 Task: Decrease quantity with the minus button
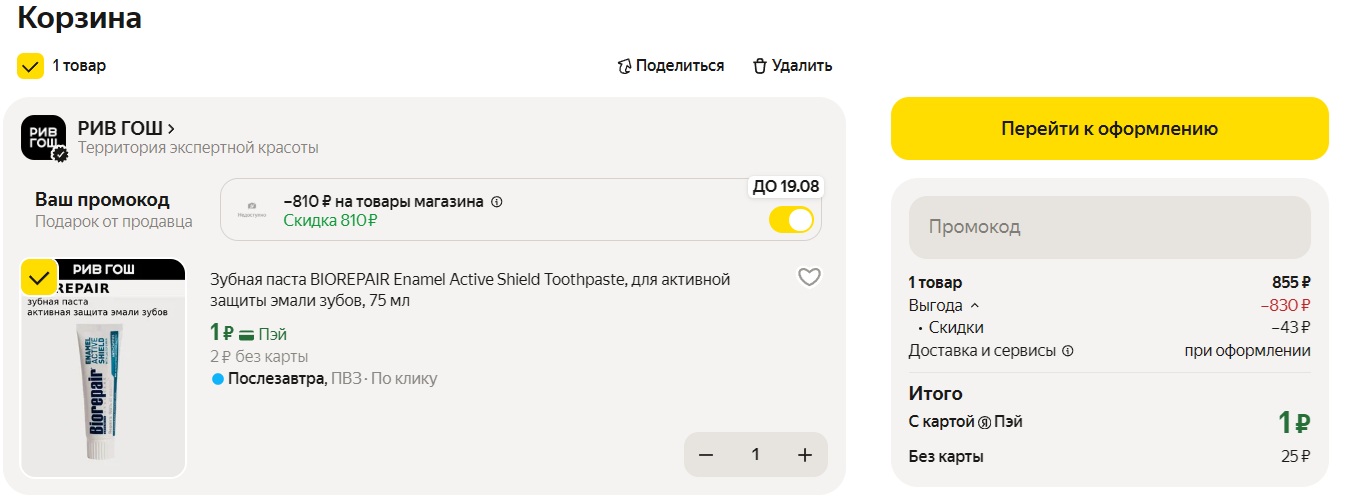(x=706, y=455)
